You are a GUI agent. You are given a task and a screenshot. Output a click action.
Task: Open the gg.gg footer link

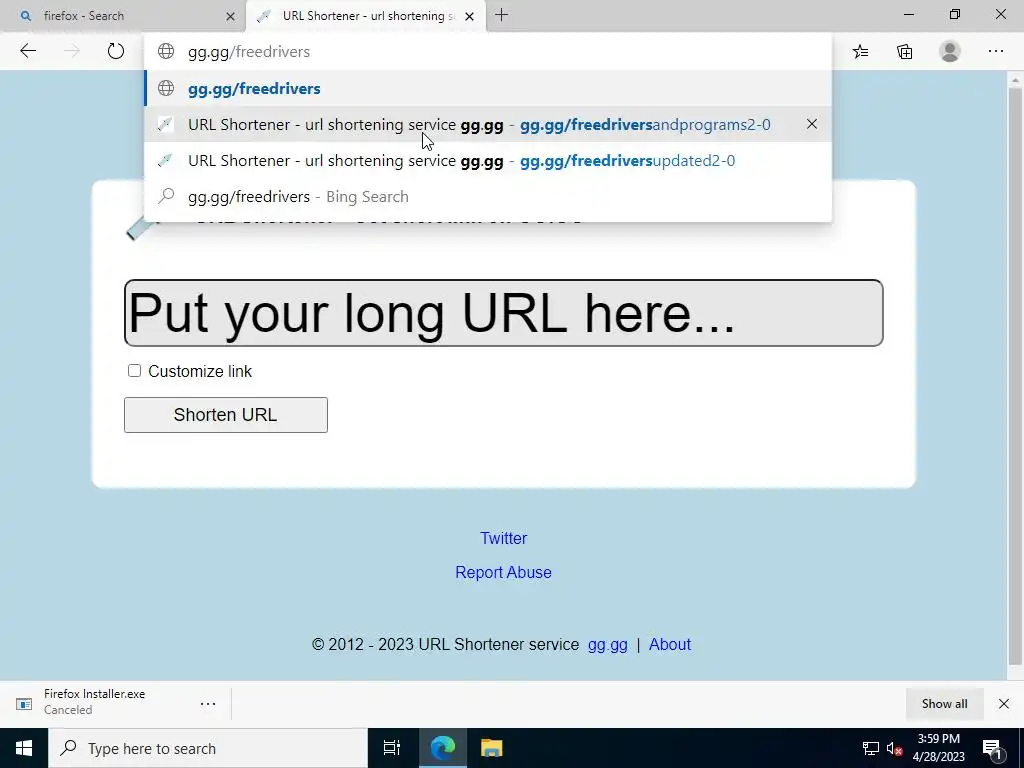(x=607, y=645)
